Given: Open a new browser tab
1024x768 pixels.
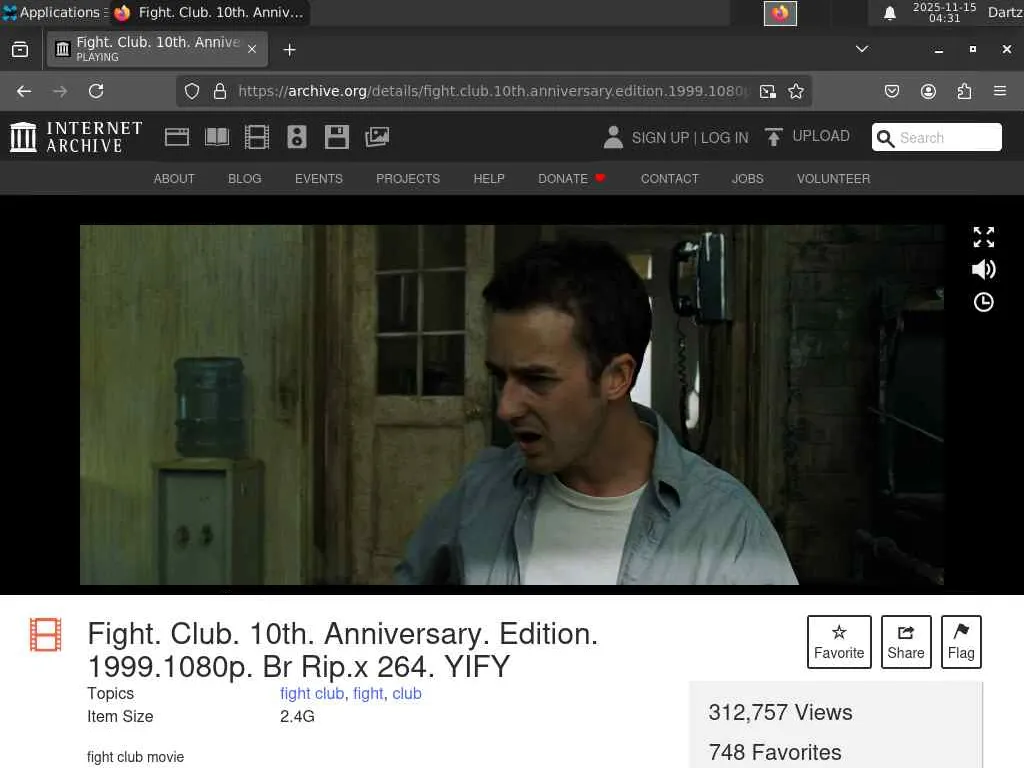Looking at the screenshot, I should point(289,50).
